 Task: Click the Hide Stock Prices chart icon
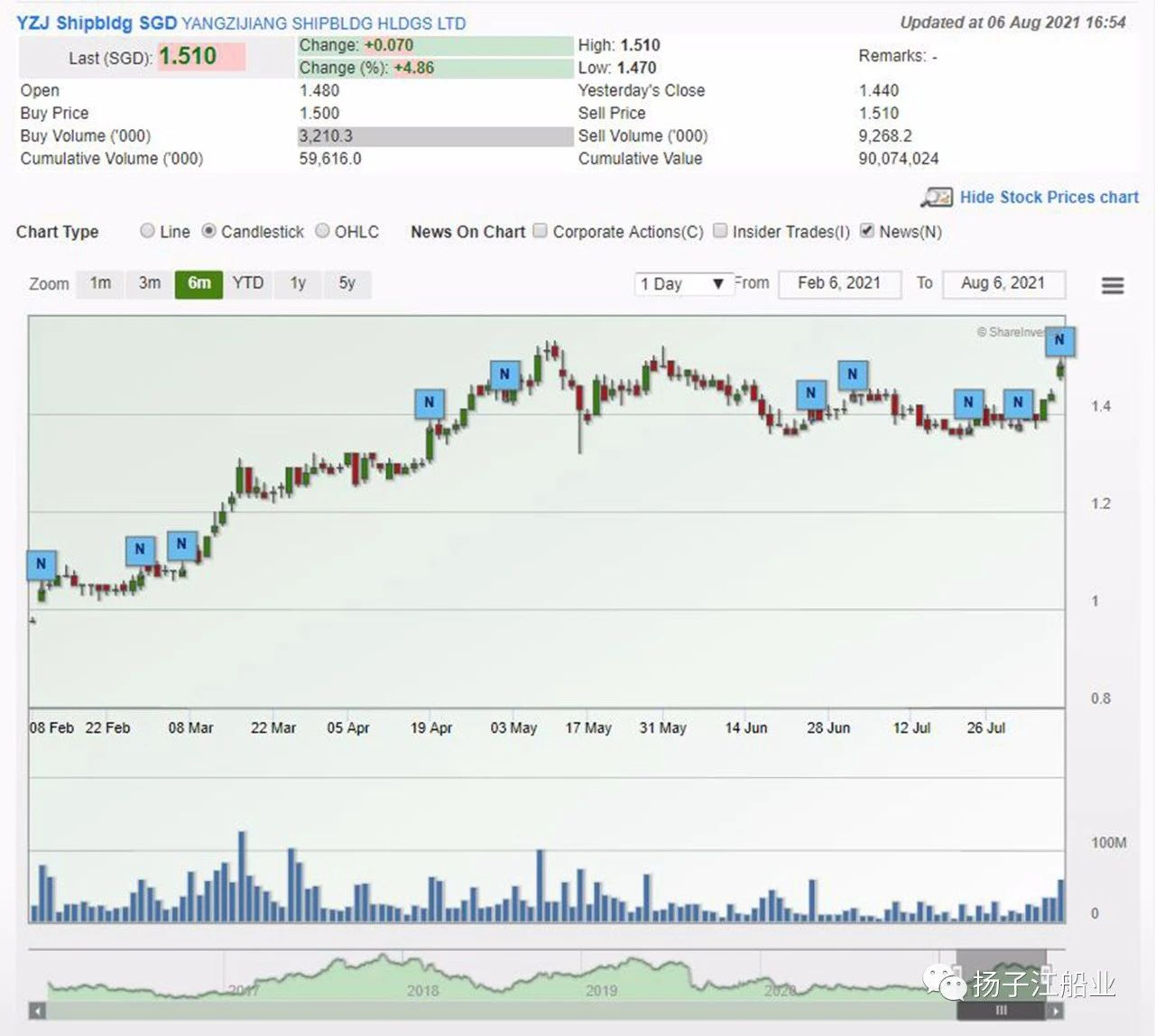pos(937,197)
